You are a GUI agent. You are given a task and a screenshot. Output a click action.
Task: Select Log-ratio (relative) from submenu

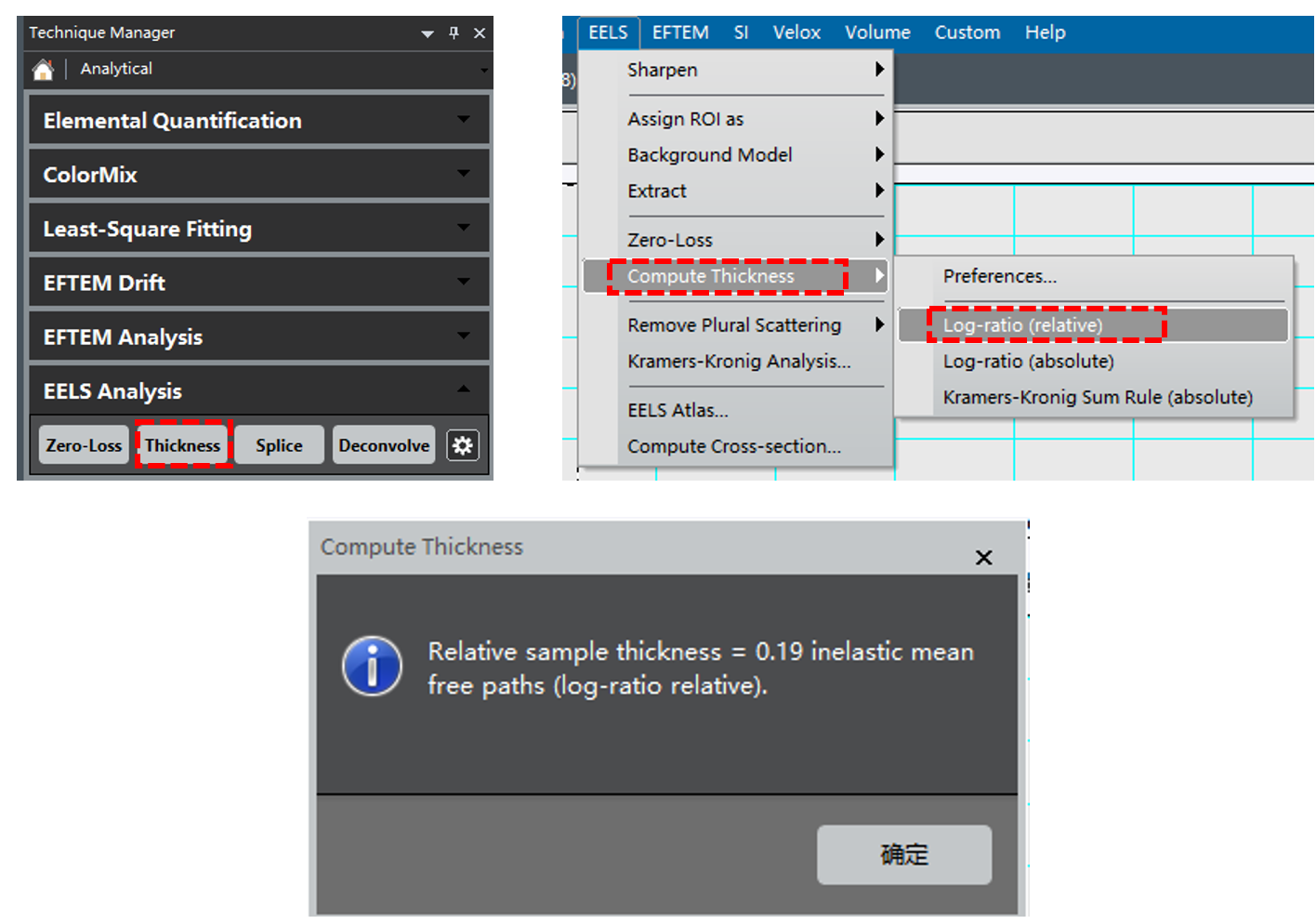click(x=1022, y=325)
